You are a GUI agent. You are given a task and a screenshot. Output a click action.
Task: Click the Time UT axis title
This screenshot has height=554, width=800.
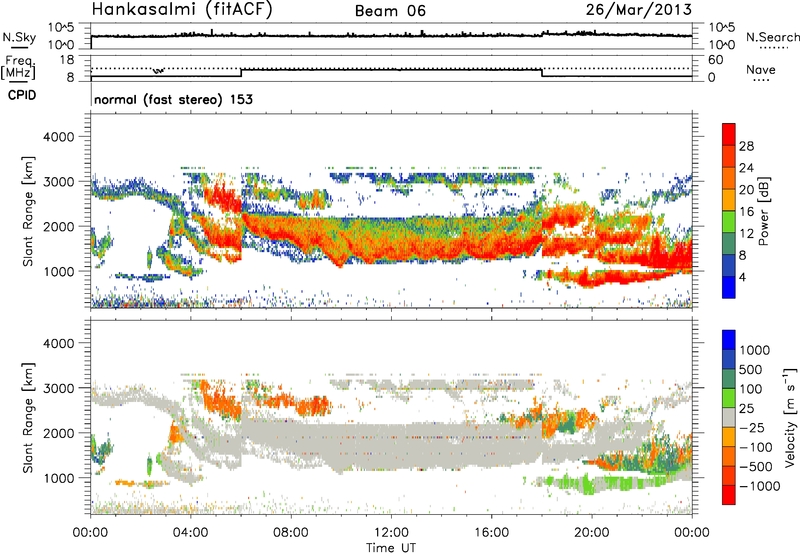pyautogui.click(x=391, y=548)
